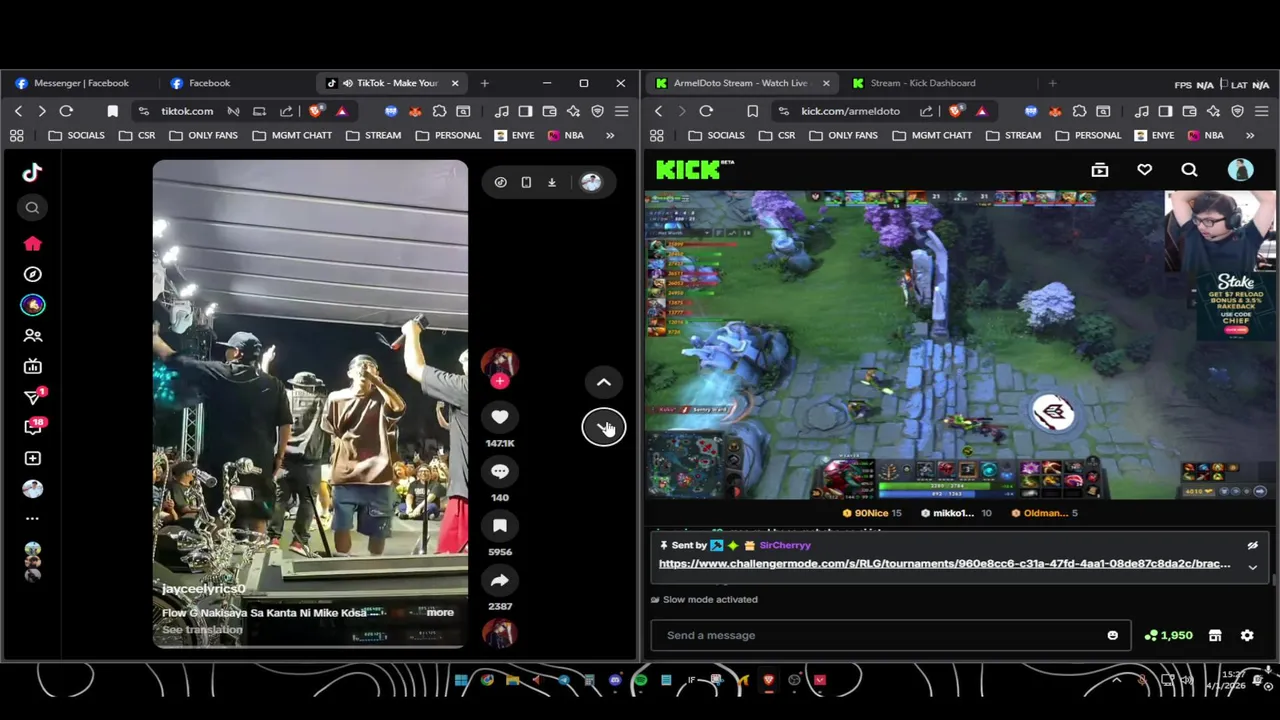This screenshot has height=720, width=1280.
Task: Open the TikTok profile avatar at top
Action: (x=591, y=182)
